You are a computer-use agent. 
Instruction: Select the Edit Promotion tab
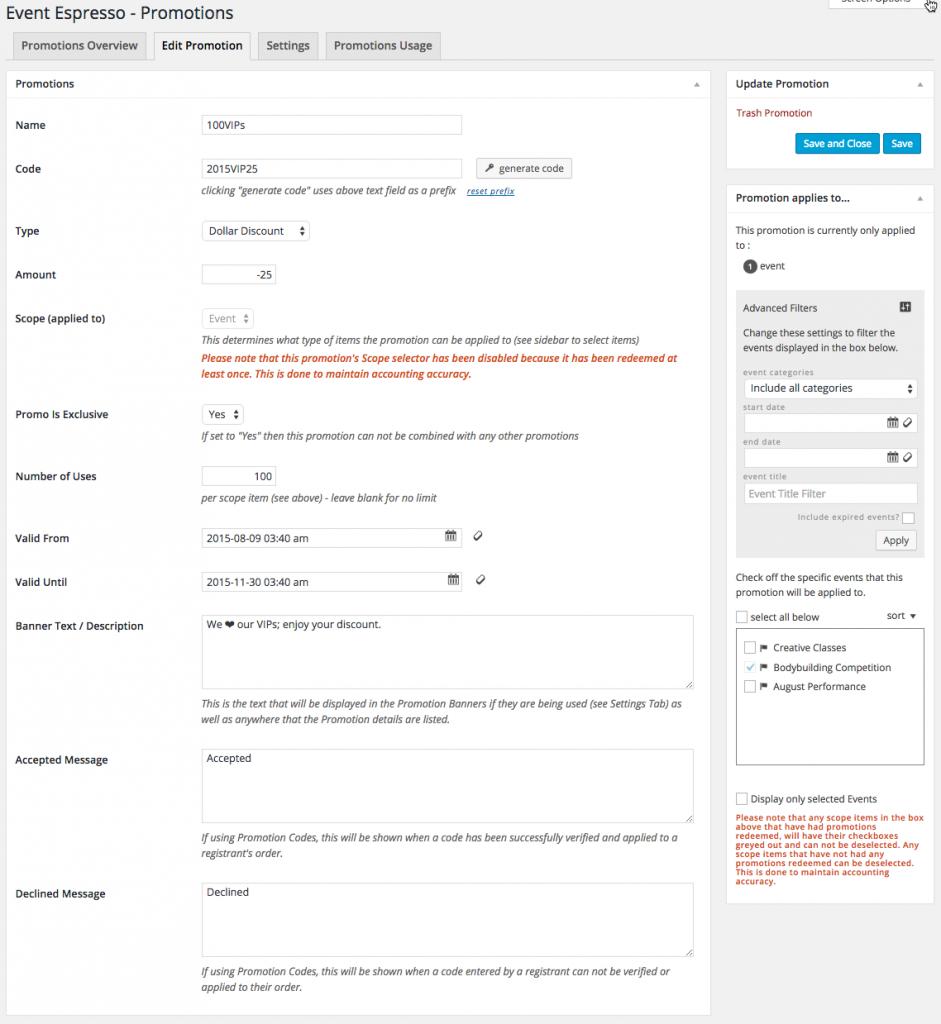click(202, 46)
